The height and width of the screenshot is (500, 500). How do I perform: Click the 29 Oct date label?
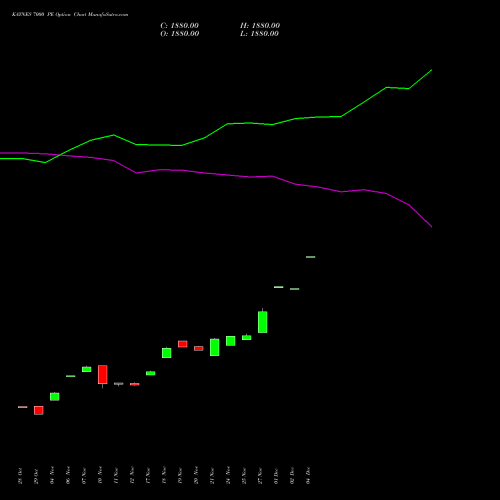[x=36, y=476]
